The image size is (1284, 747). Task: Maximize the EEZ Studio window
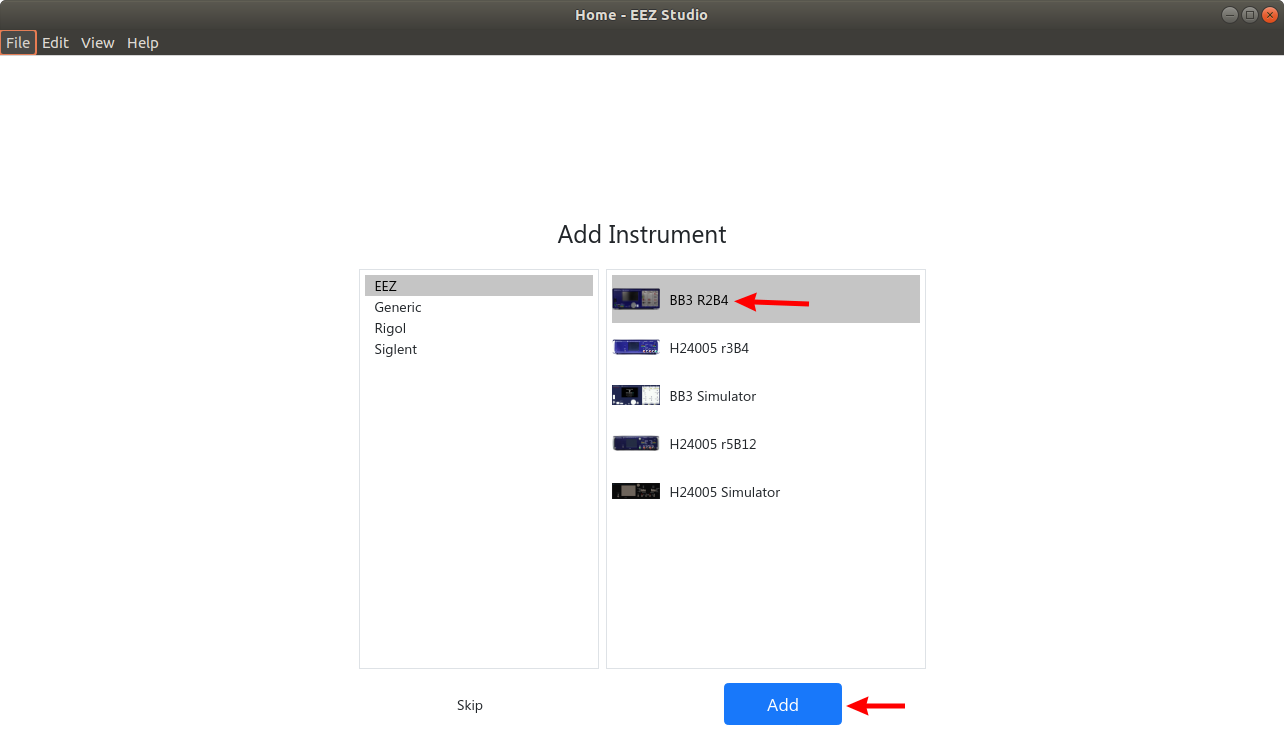click(x=1250, y=14)
